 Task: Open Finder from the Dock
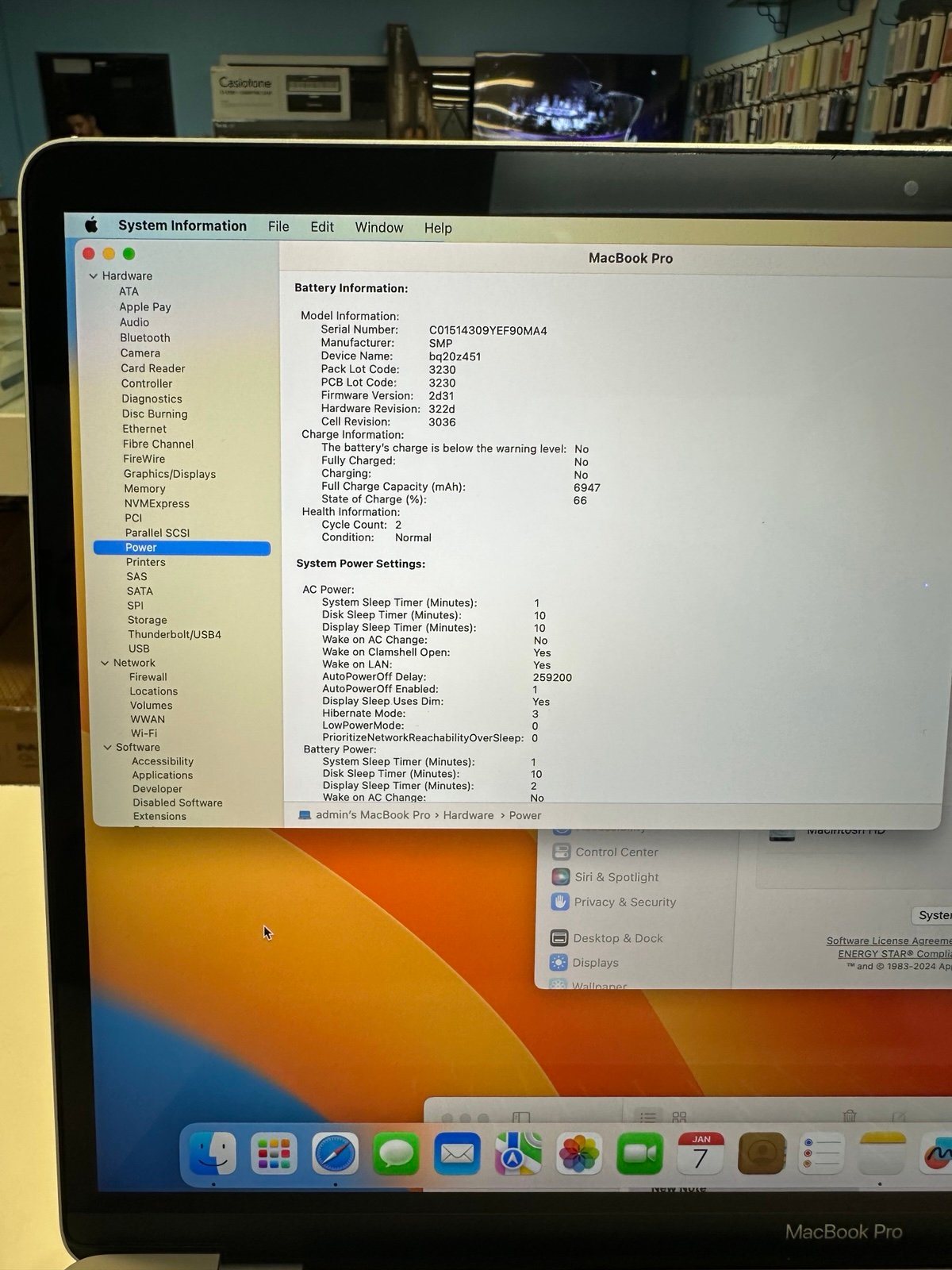tap(213, 1153)
